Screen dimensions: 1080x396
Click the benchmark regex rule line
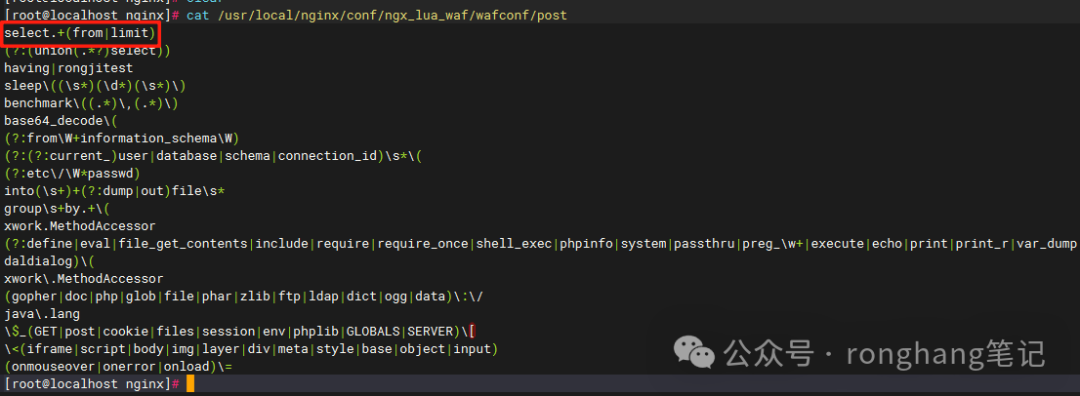(x=92, y=104)
